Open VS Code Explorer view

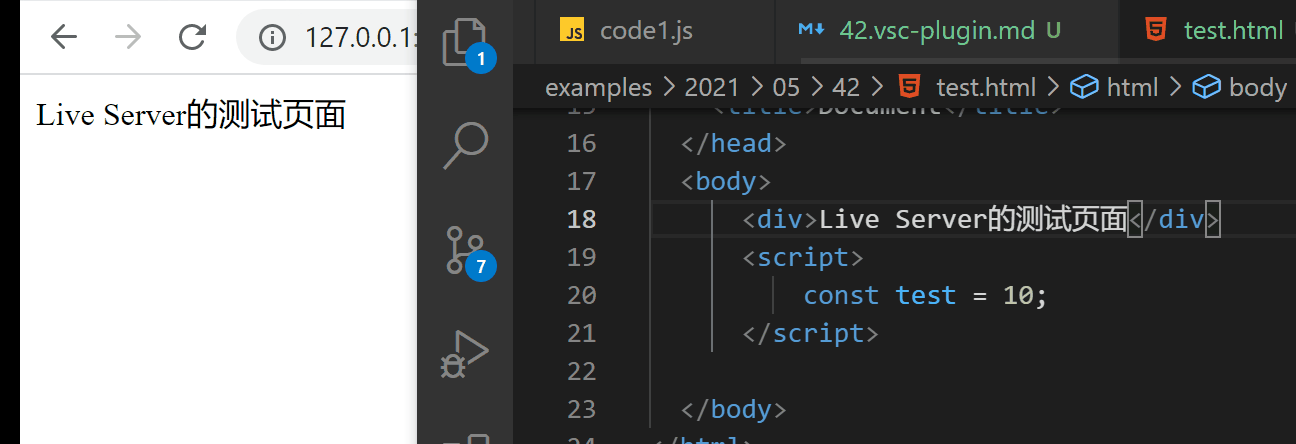click(465, 44)
